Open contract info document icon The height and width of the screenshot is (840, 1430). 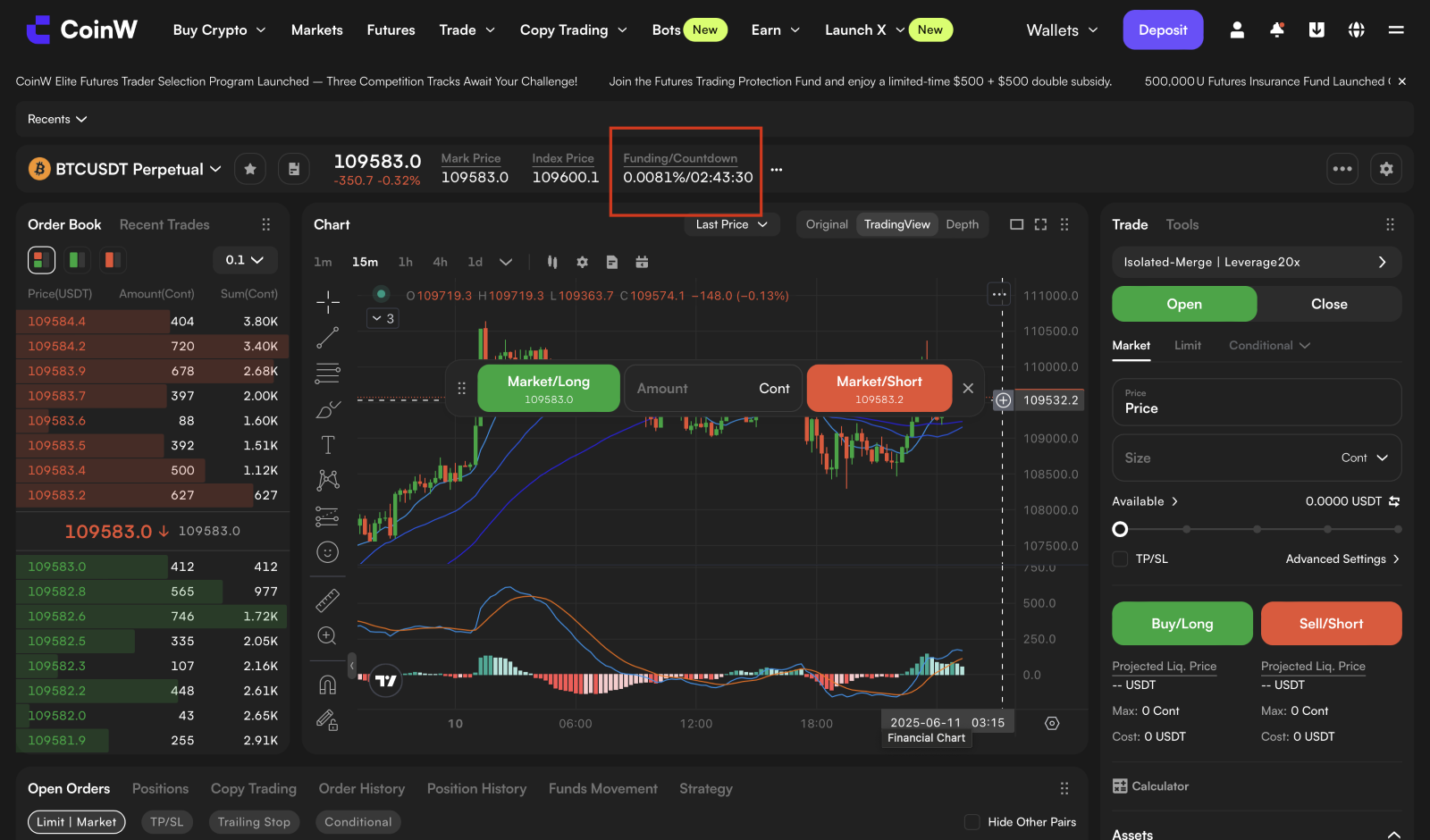point(294,169)
